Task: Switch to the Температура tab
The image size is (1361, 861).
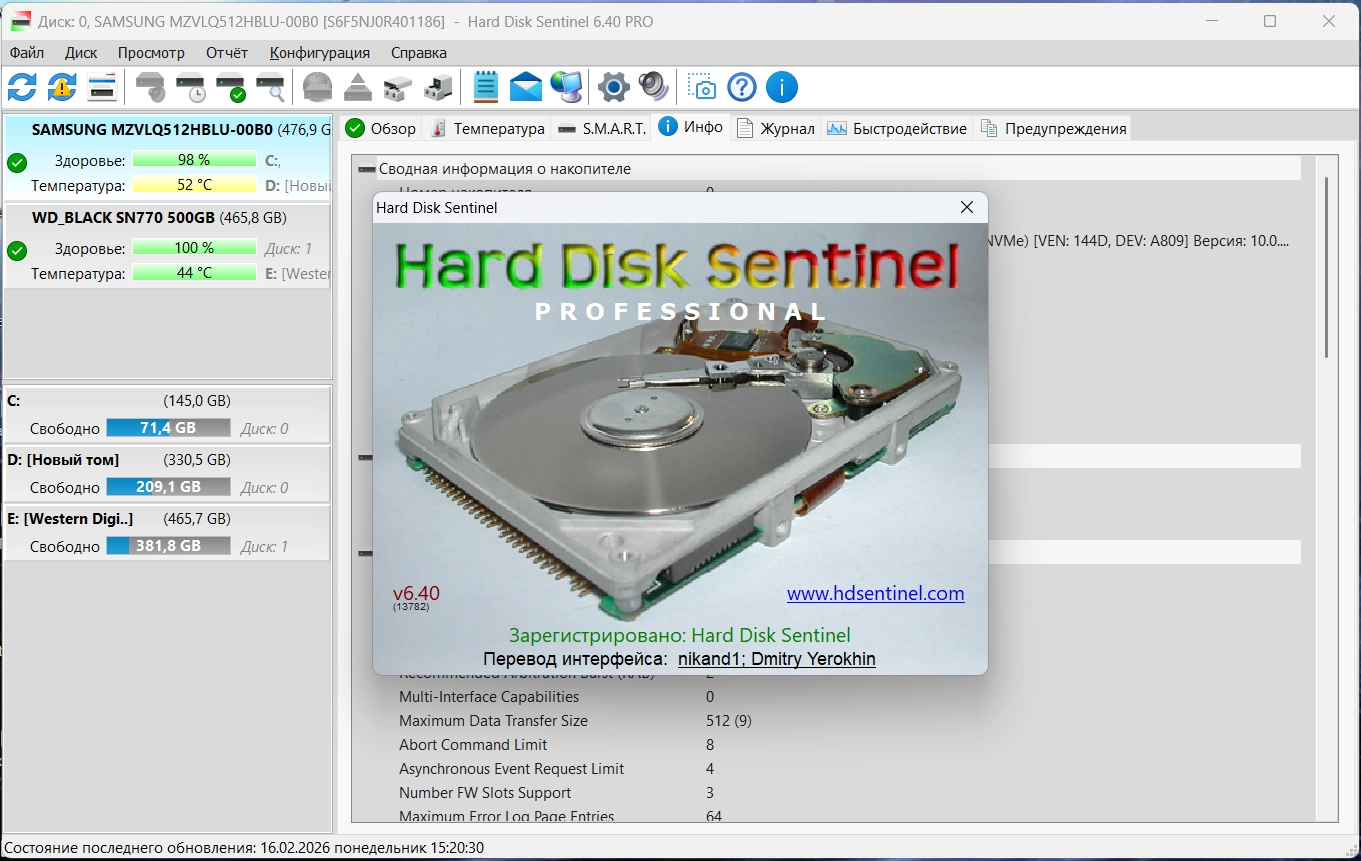Action: tap(488, 128)
